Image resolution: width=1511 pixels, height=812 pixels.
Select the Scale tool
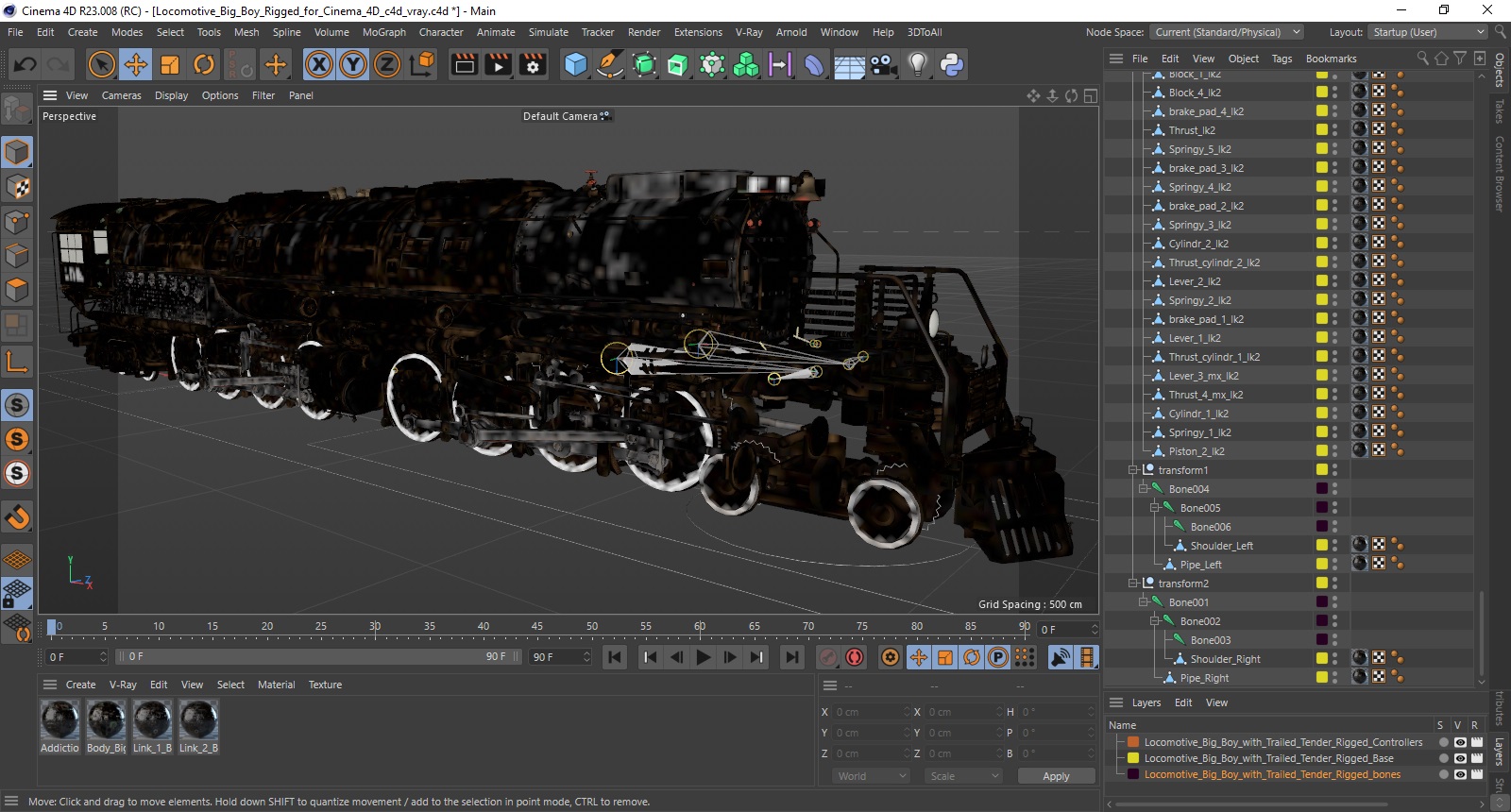click(170, 64)
